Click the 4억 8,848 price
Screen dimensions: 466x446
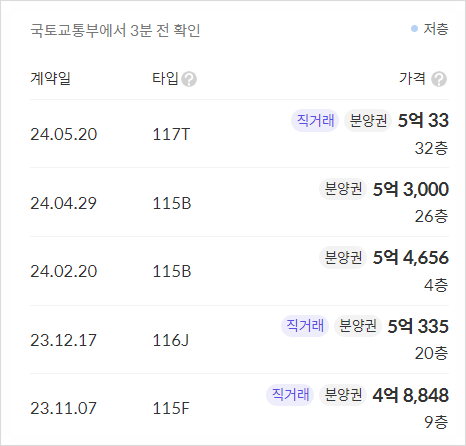(x=411, y=395)
